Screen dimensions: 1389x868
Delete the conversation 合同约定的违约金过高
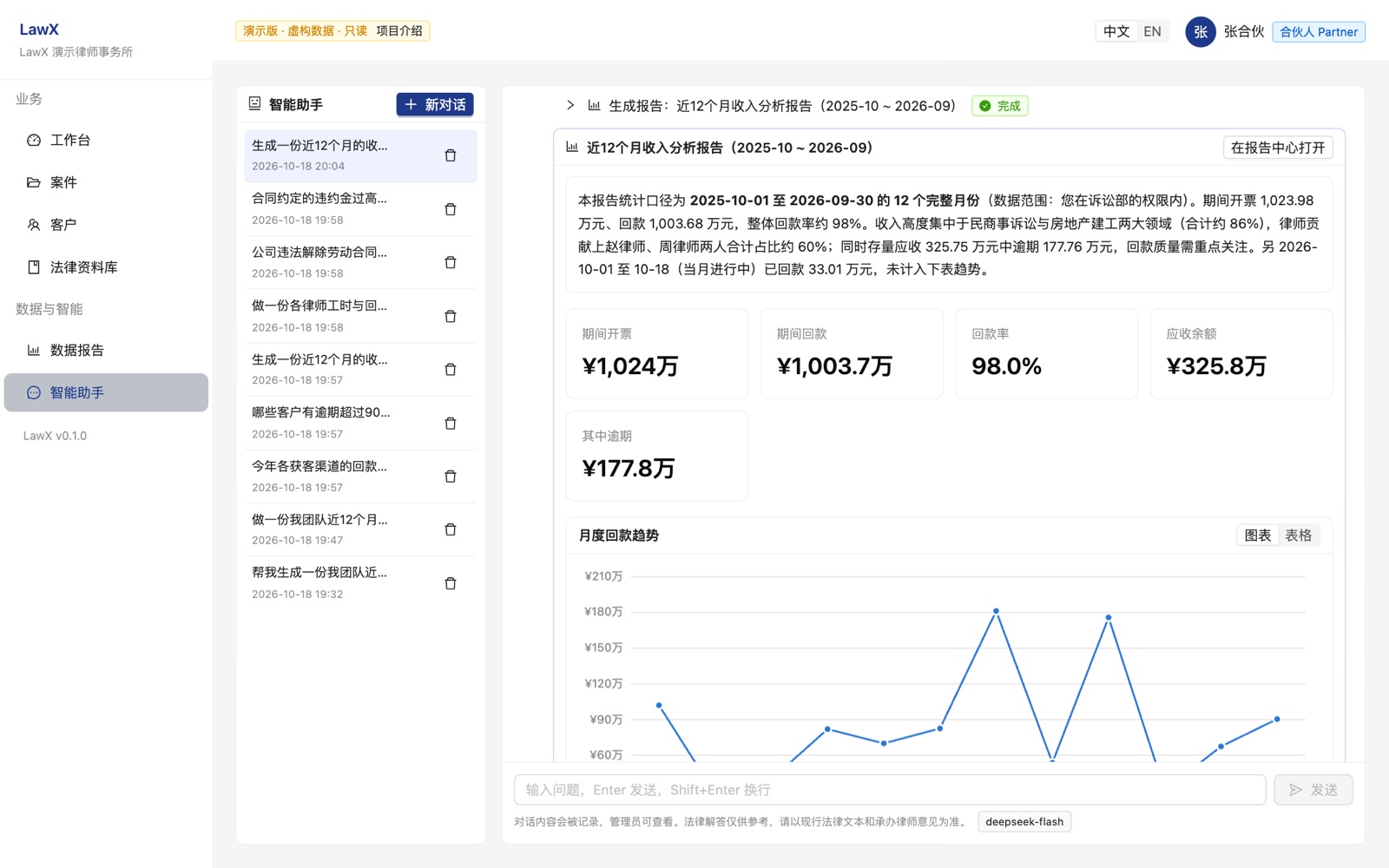pos(451,209)
